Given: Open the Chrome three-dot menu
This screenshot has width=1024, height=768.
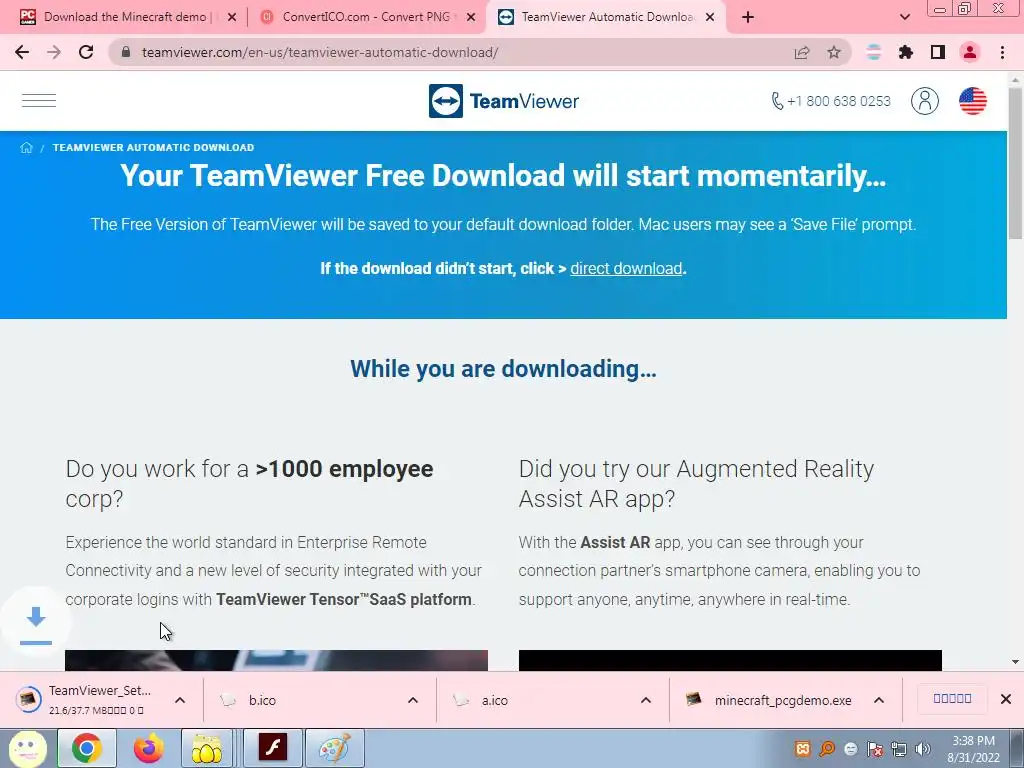Looking at the screenshot, I should (x=1002, y=52).
